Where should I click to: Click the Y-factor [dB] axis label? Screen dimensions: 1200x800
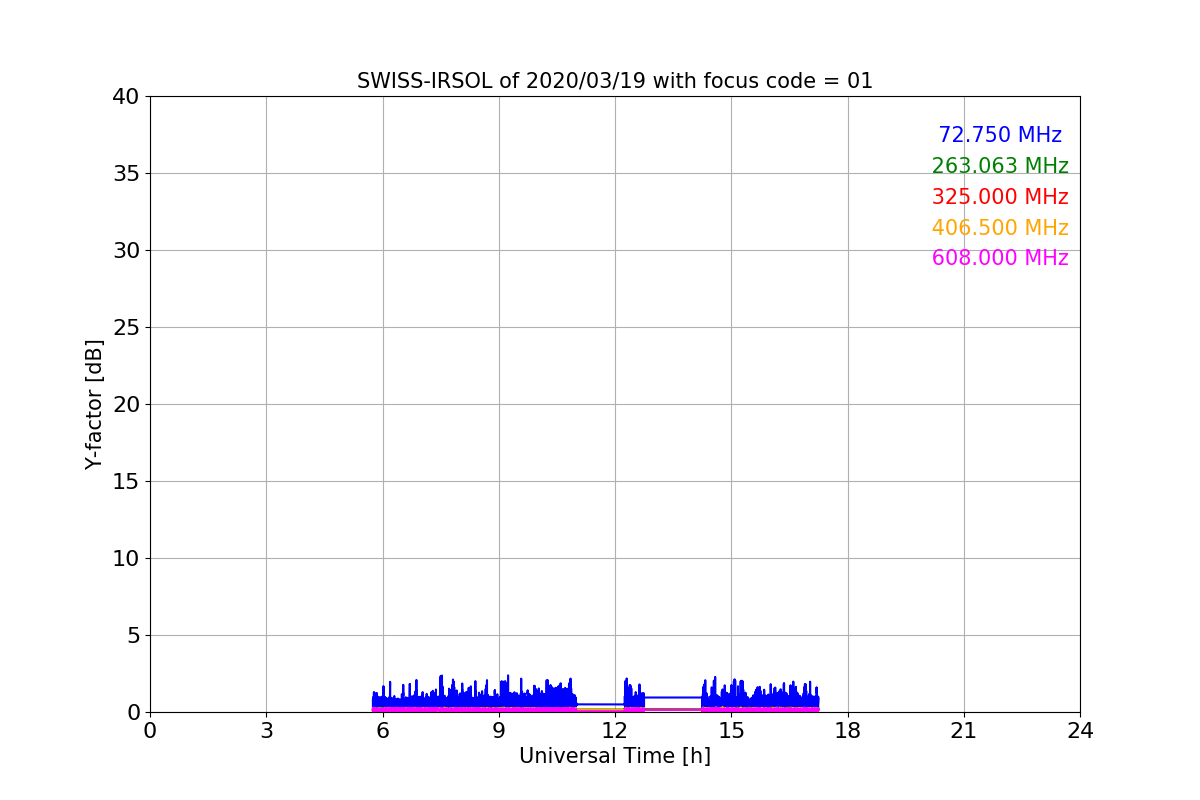pyautogui.click(x=94, y=404)
